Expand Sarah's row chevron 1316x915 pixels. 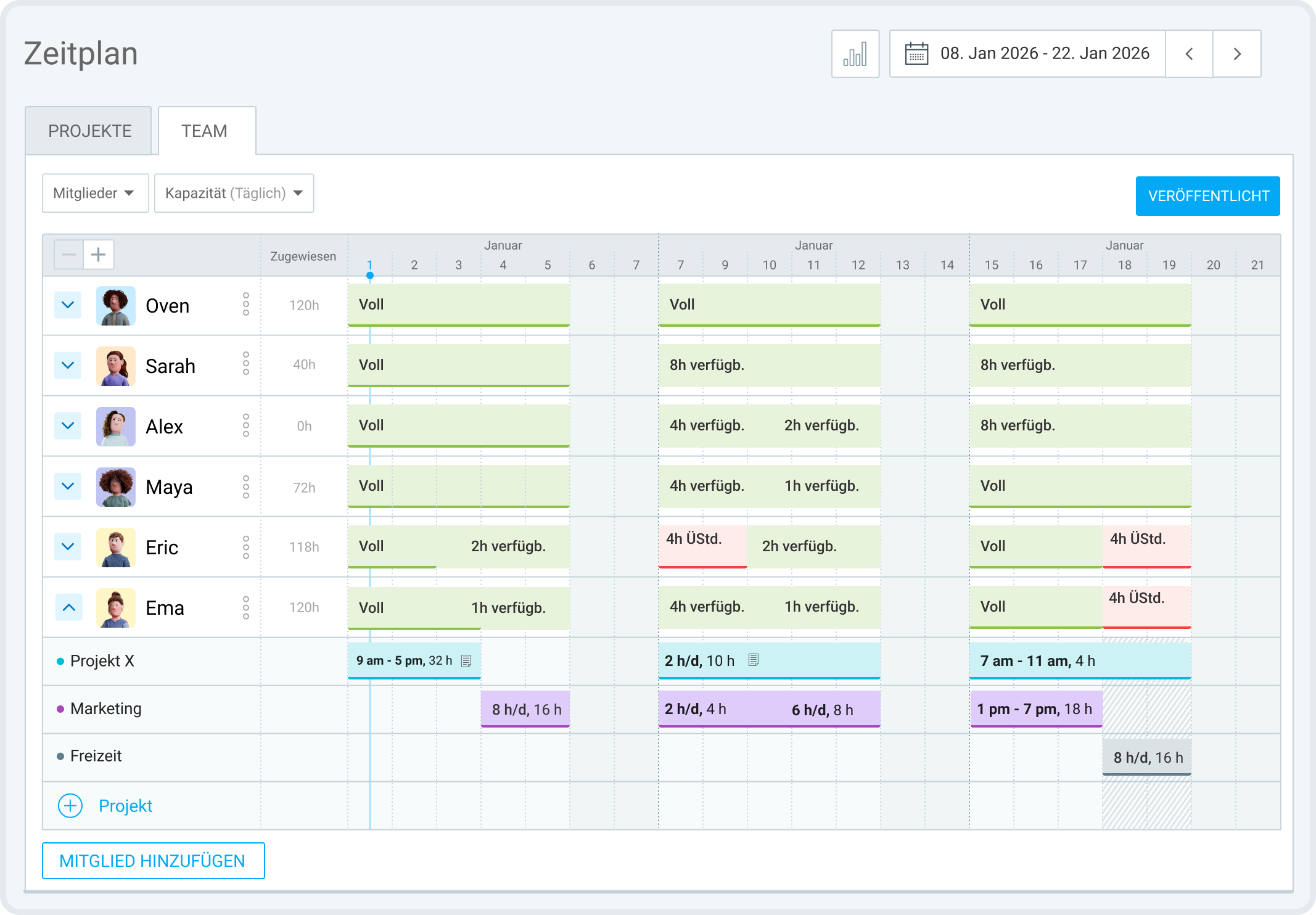68,365
